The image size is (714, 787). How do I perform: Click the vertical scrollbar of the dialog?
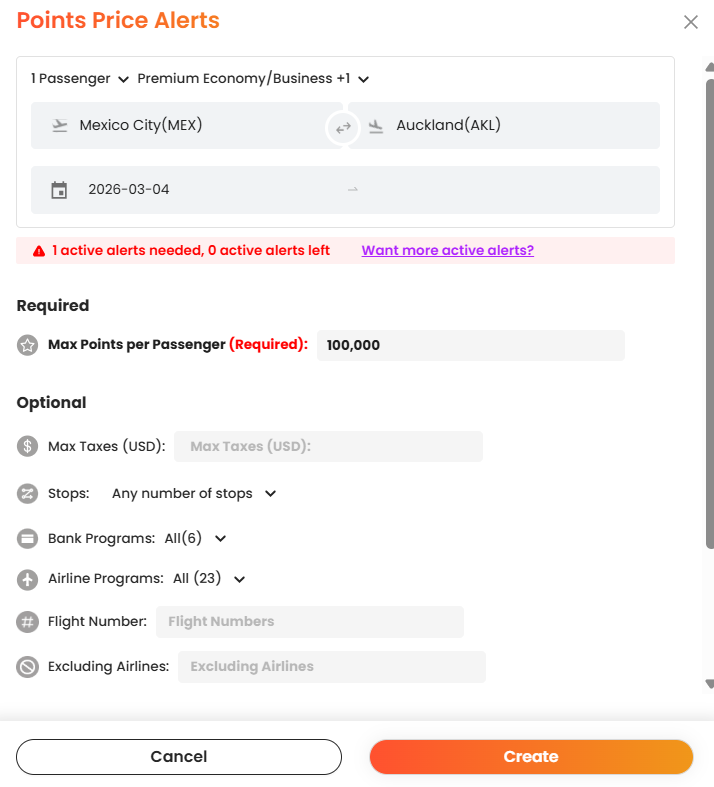pyautogui.click(x=709, y=314)
